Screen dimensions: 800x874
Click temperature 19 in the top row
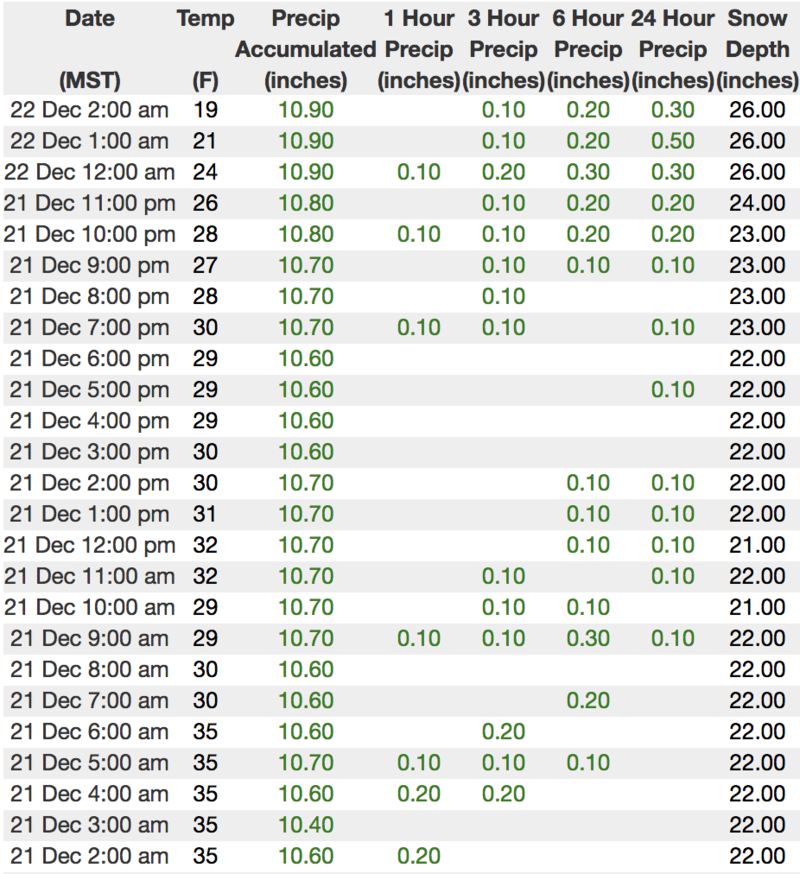click(x=205, y=110)
